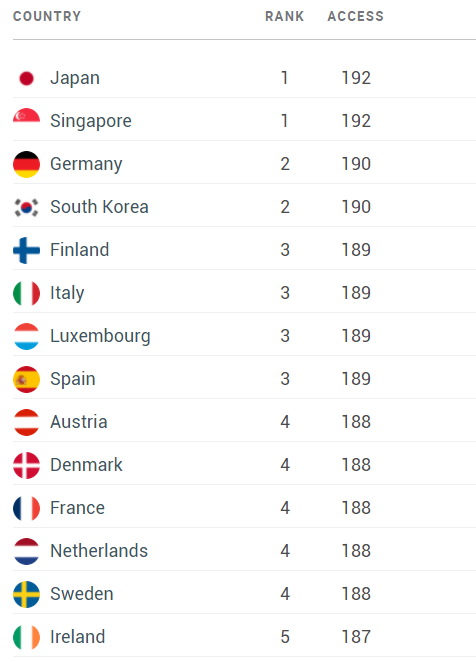Select the Sweden flag icon

coord(26,594)
